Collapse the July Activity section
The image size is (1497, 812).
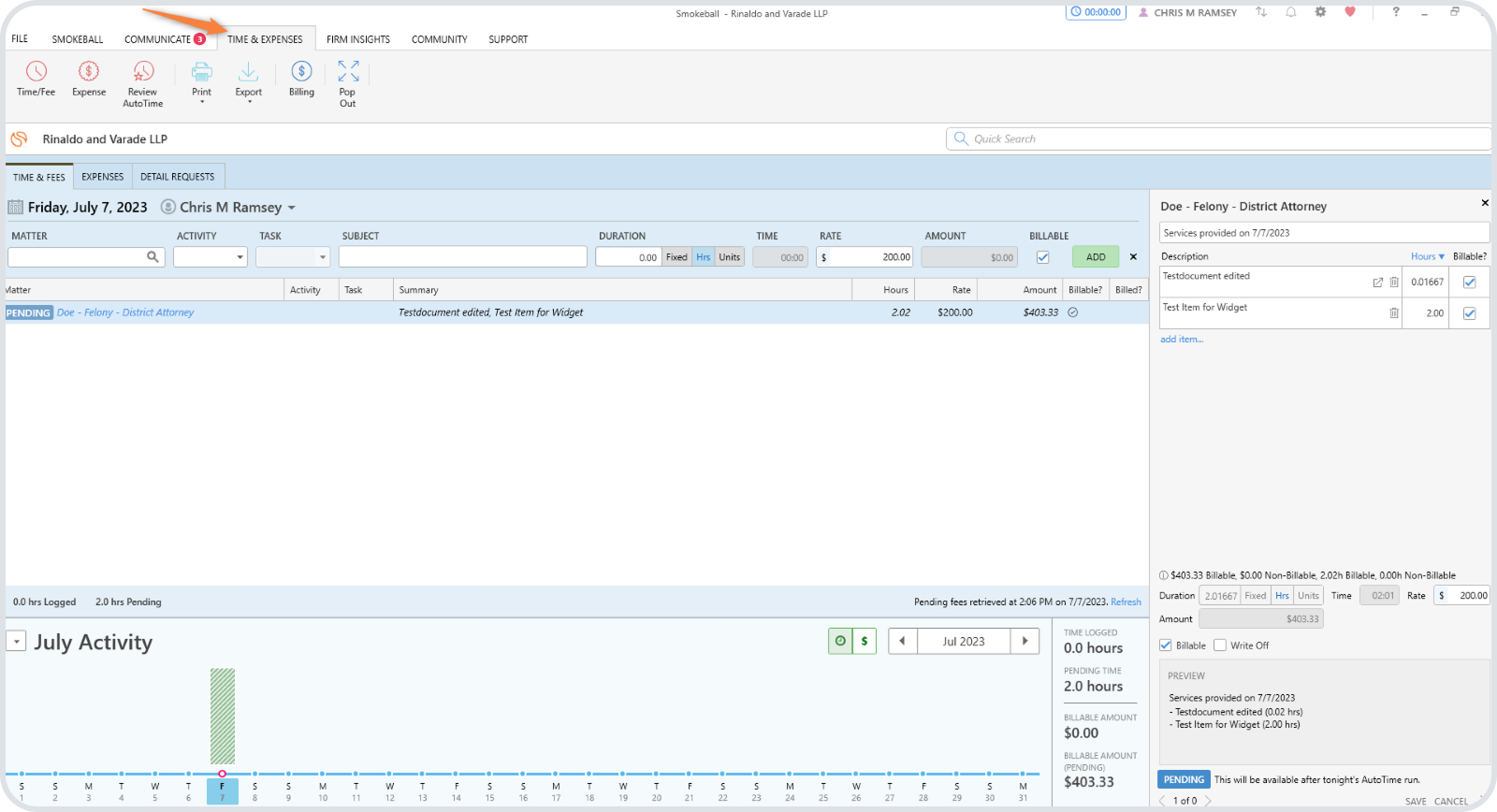pyautogui.click(x=16, y=642)
